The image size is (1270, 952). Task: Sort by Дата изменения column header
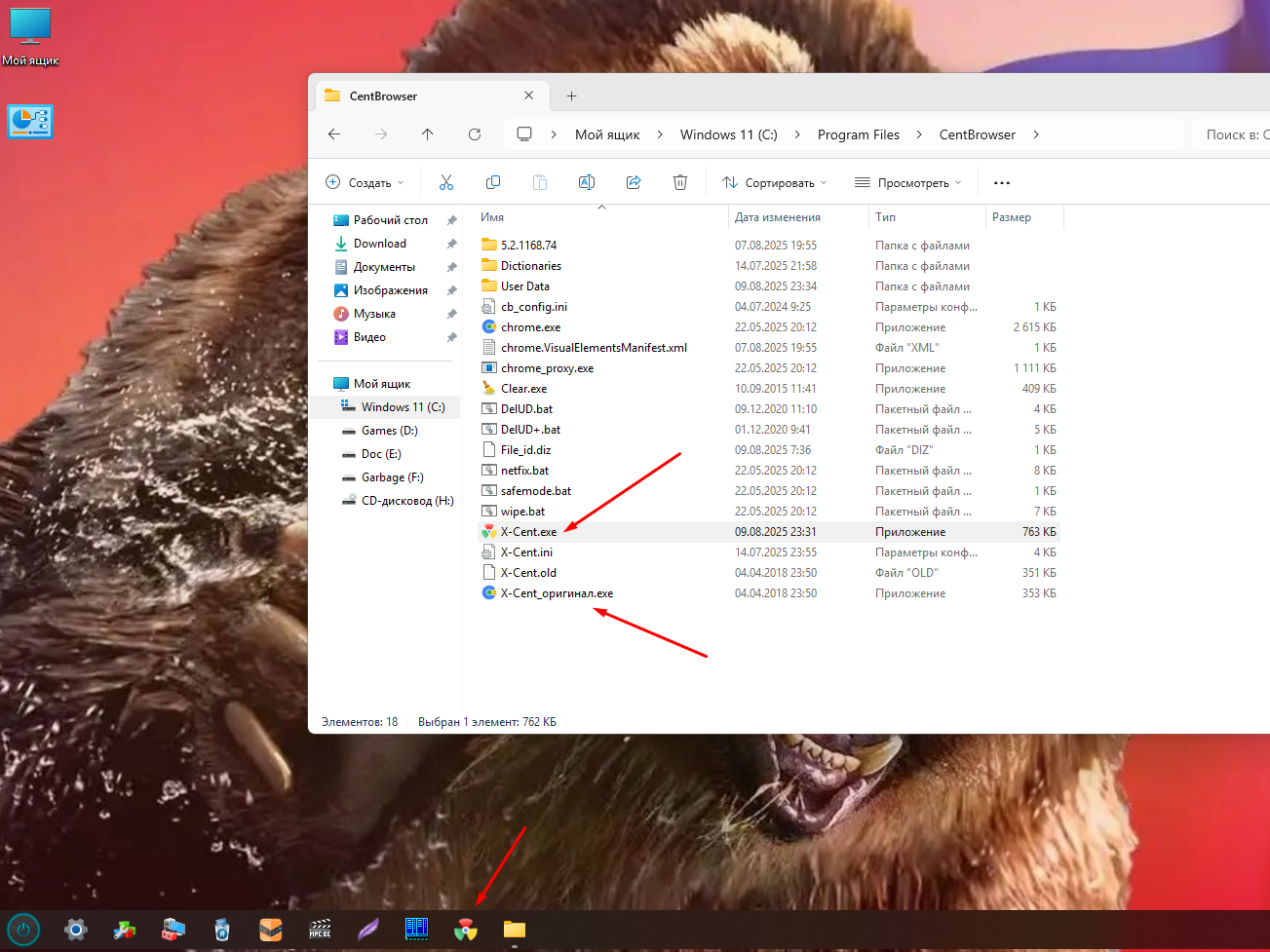(778, 217)
